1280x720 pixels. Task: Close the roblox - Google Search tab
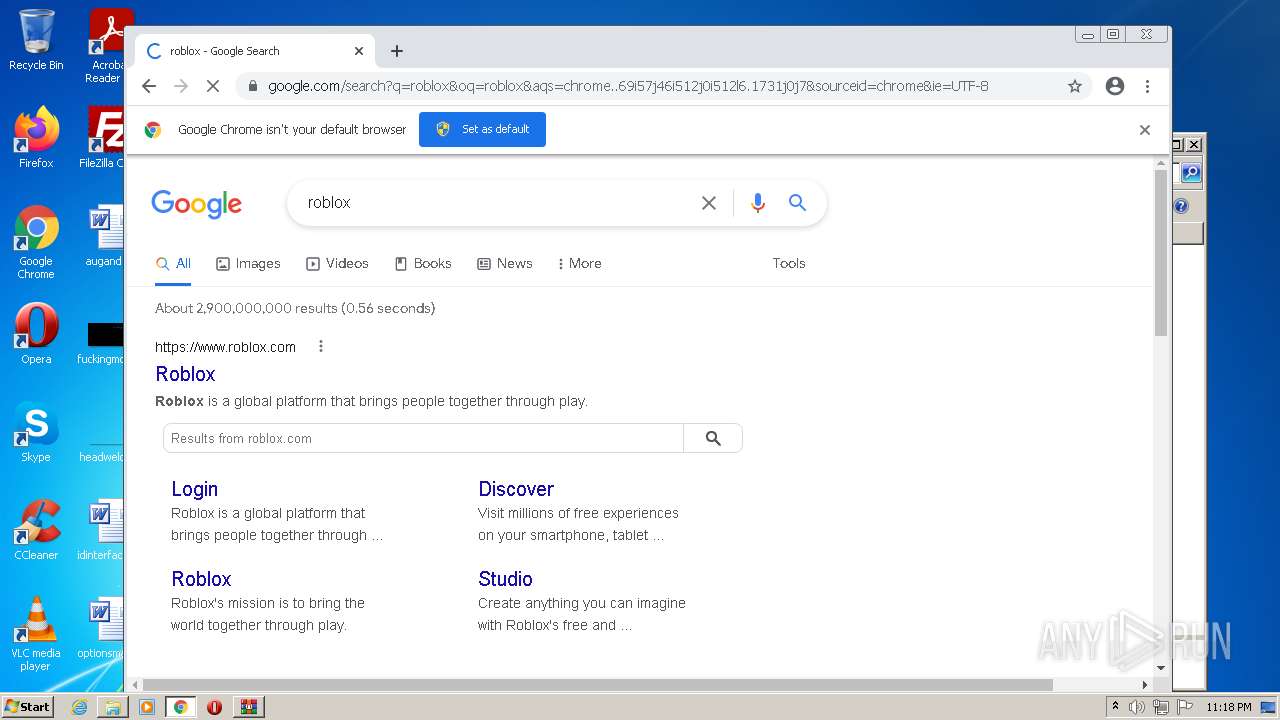point(359,51)
